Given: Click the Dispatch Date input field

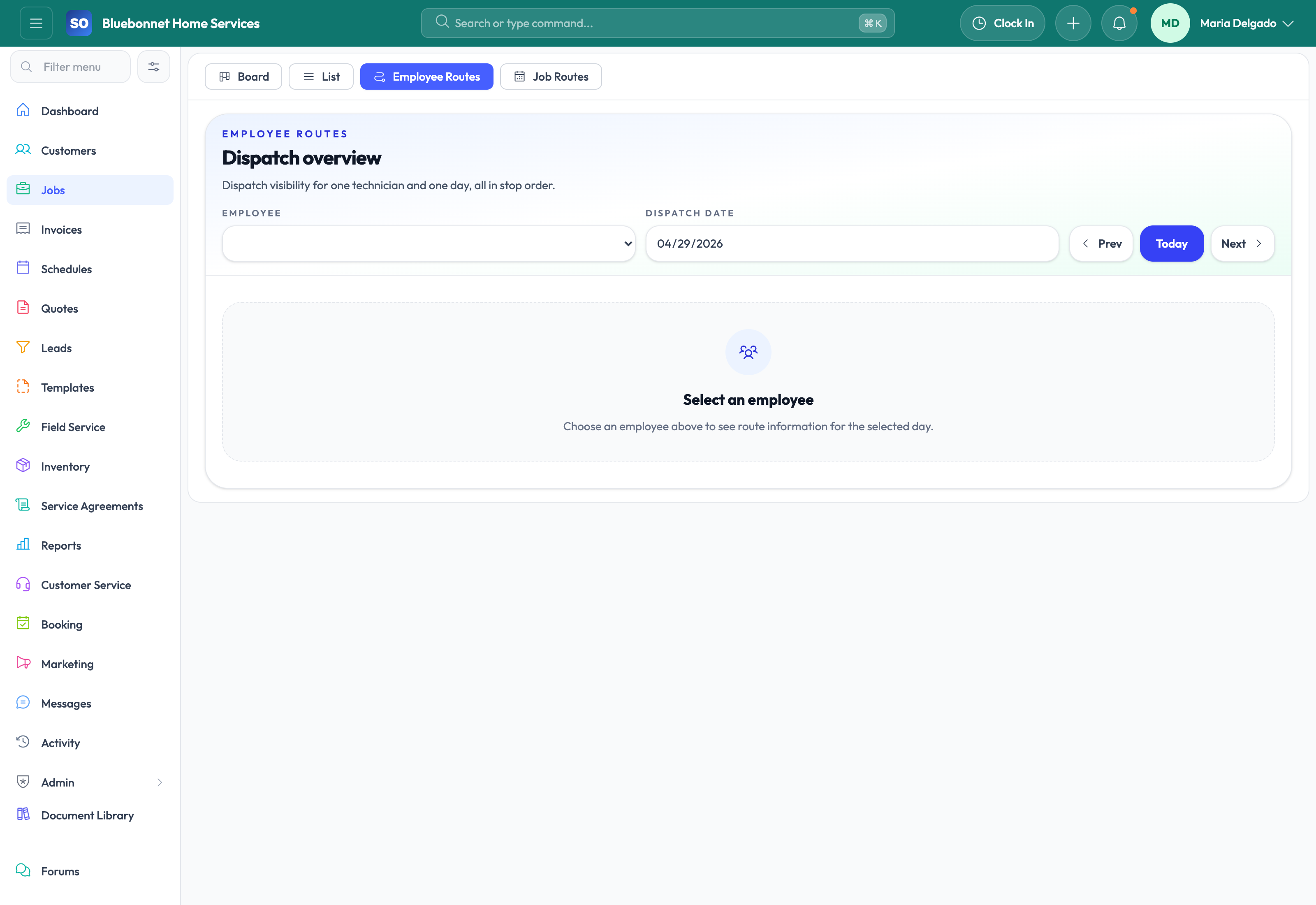Looking at the screenshot, I should pos(852,244).
